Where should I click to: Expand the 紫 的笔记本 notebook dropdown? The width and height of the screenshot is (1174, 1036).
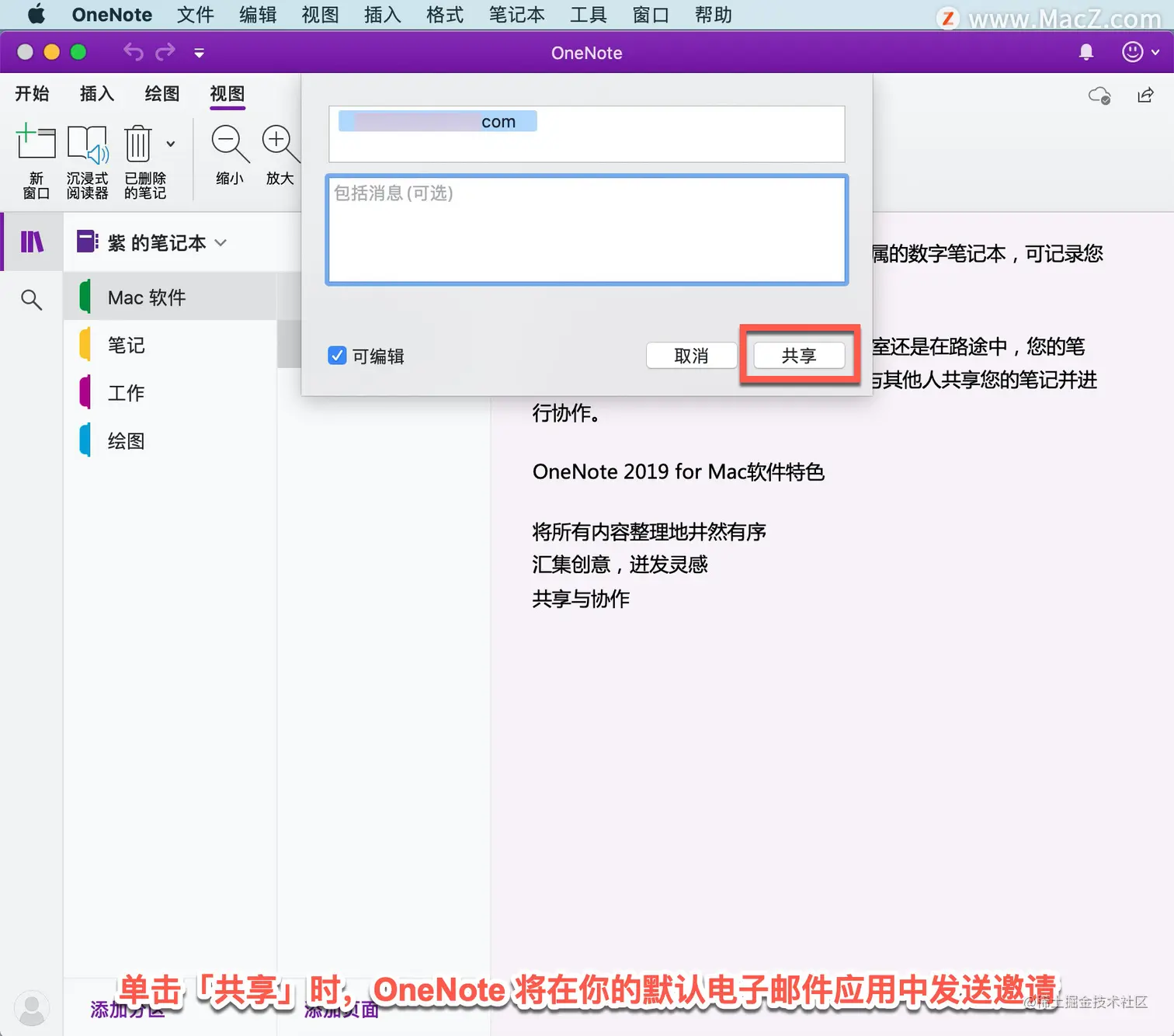pyautogui.click(x=221, y=242)
